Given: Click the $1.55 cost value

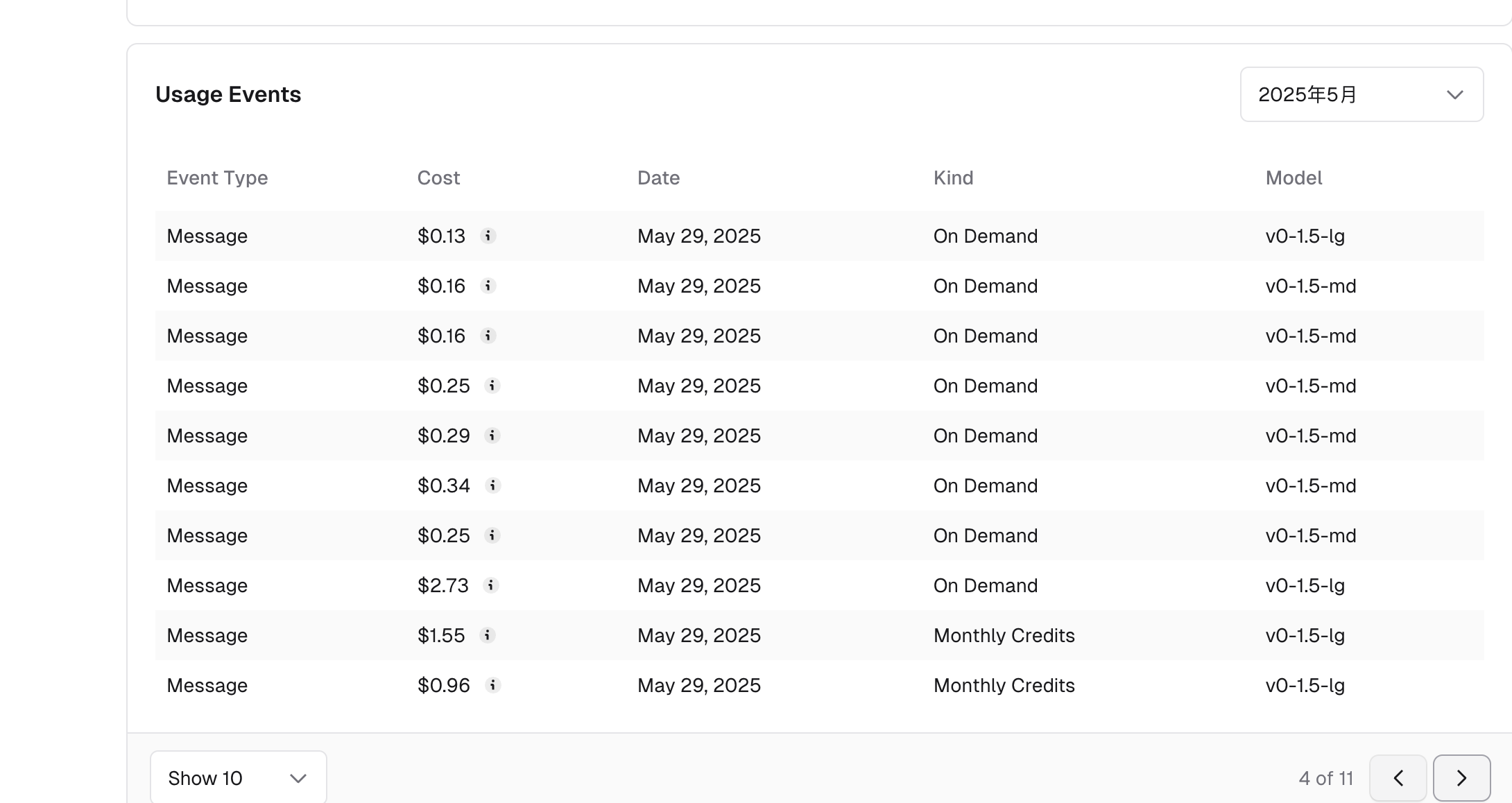Looking at the screenshot, I should tap(441, 635).
